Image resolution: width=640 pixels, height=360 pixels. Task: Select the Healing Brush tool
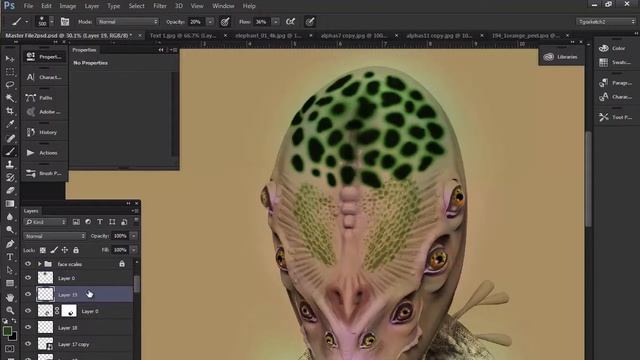10,138
